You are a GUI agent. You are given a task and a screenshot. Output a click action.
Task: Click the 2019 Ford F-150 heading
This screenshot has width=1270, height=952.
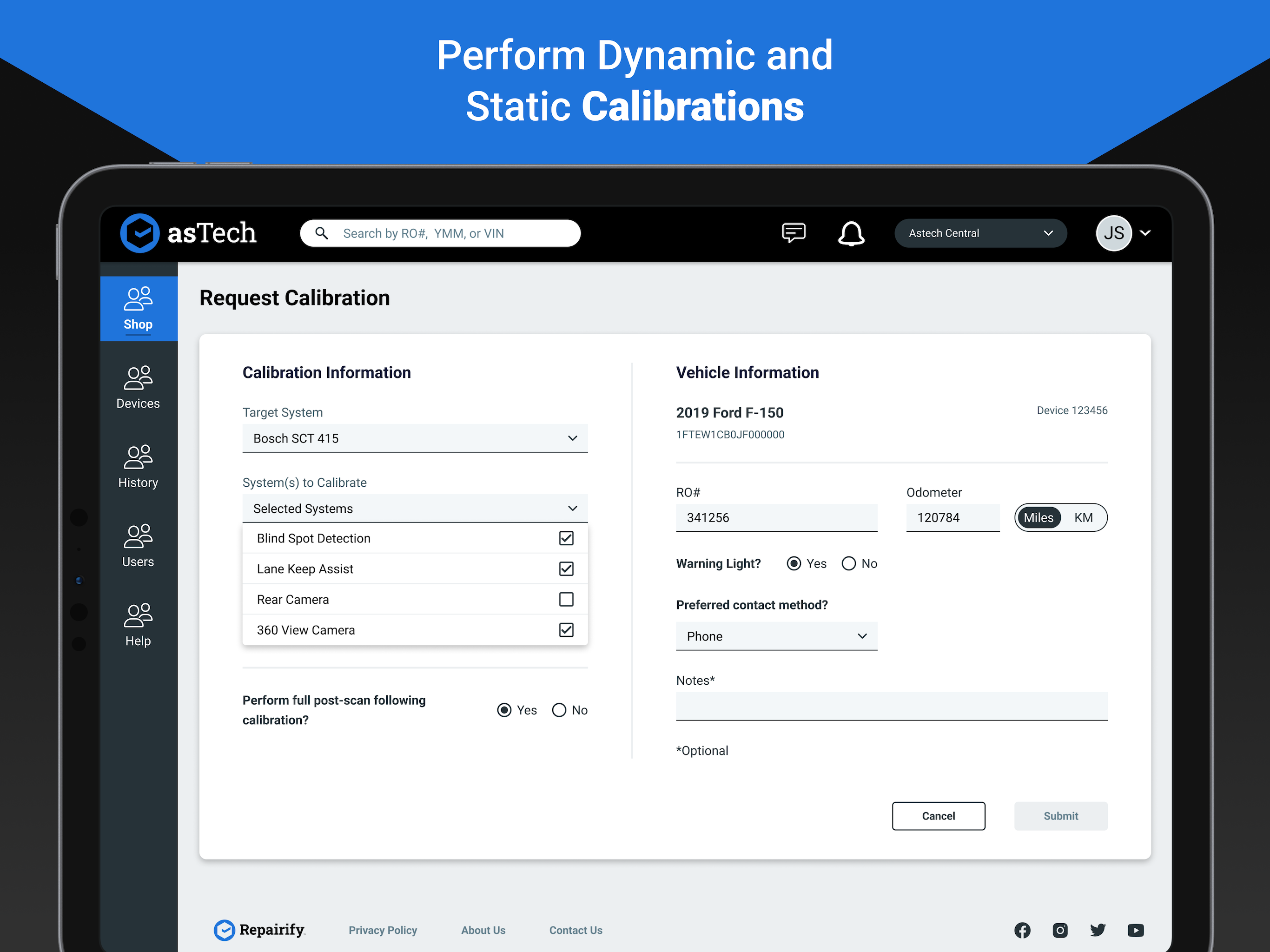click(729, 412)
